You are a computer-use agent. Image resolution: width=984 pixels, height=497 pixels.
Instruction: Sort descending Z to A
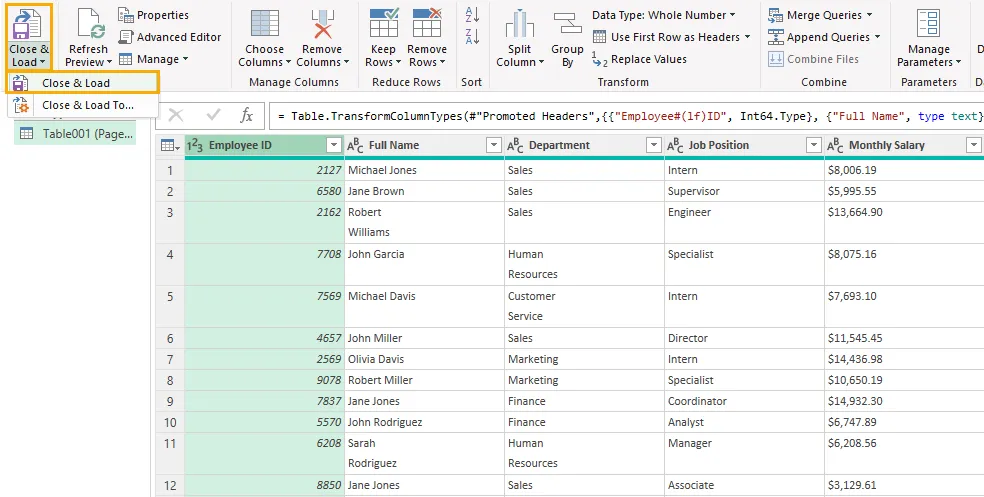click(473, 36)
